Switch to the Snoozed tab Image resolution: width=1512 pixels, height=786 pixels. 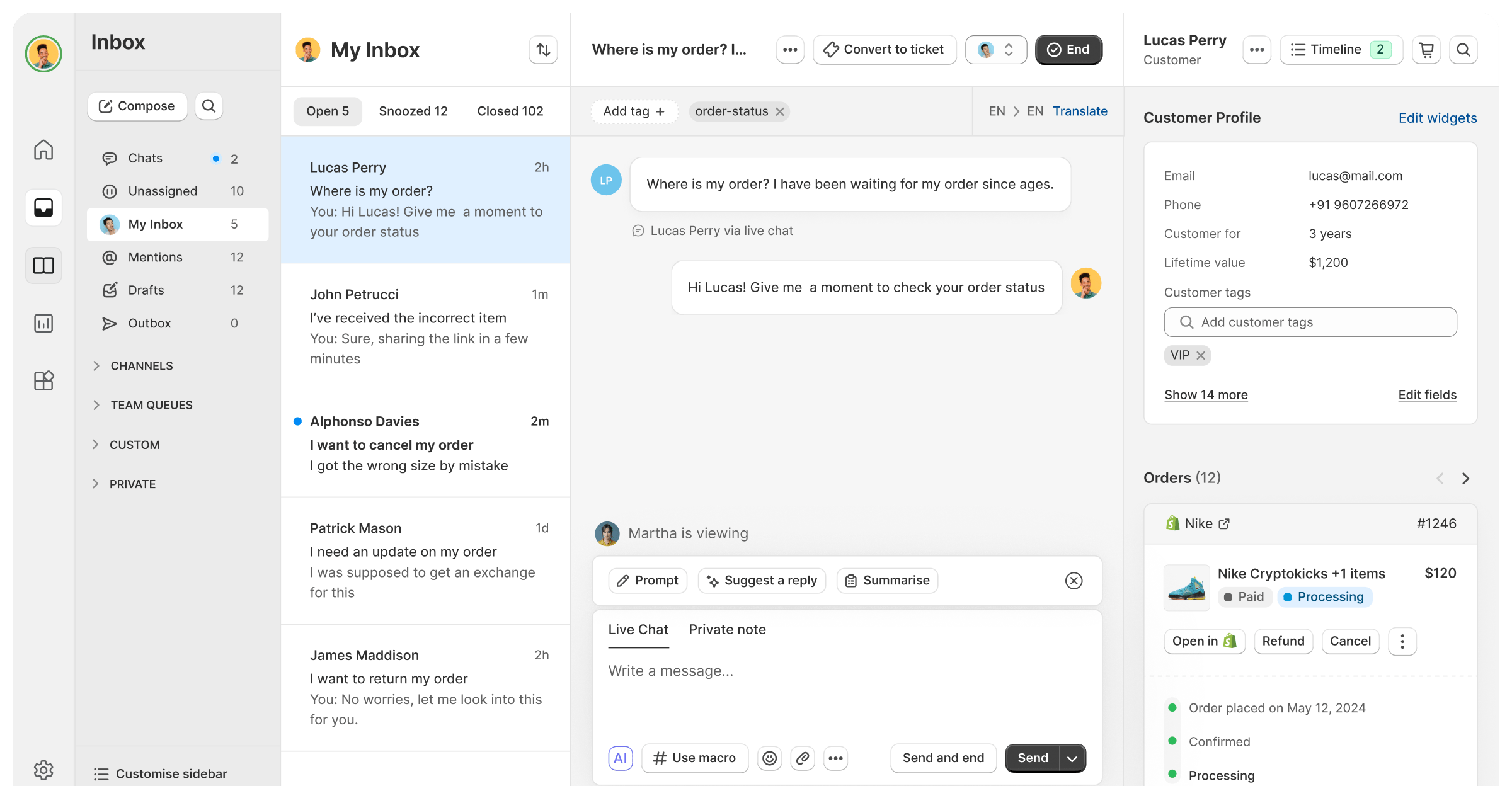click(x=413, y=111)
